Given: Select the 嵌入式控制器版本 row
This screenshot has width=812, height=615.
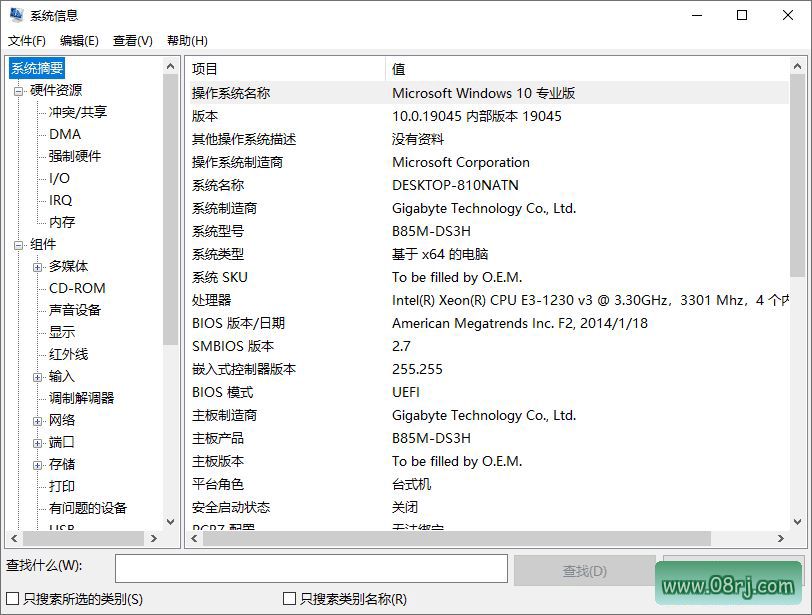Looking at the screenshot, I should [x=489, y=369].
